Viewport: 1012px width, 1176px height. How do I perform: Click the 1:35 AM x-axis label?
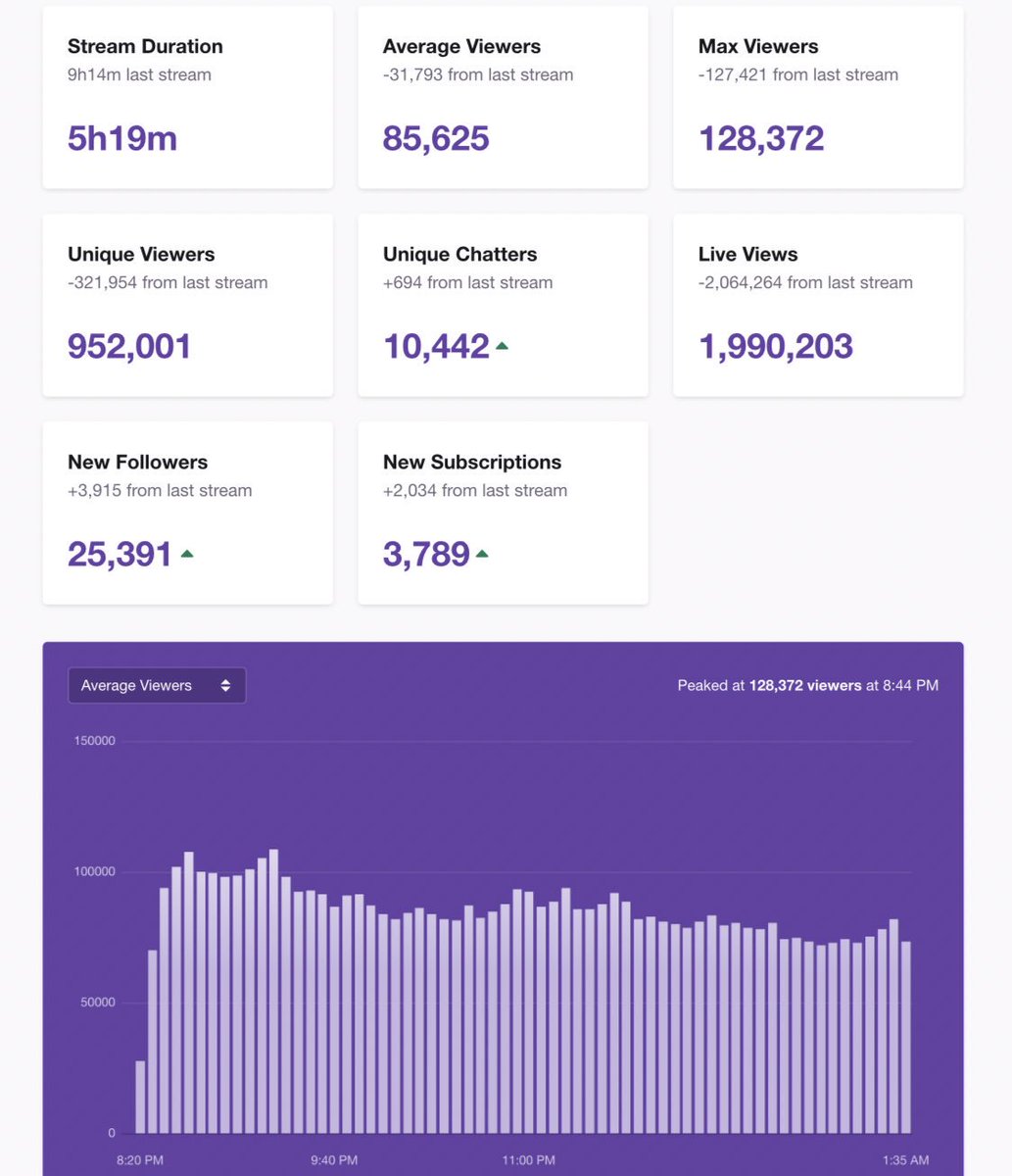(x=905, y=1160)
